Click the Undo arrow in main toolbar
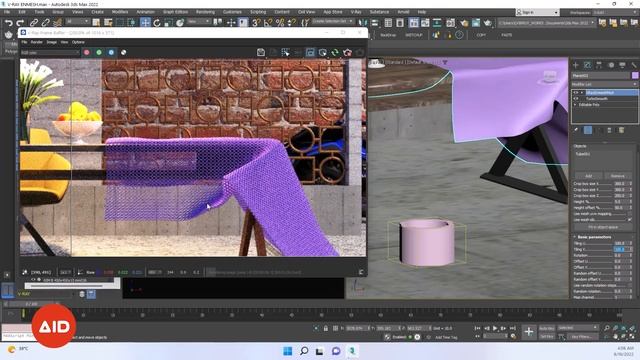This screenshot has height=360, width=640. coord(9,22)
